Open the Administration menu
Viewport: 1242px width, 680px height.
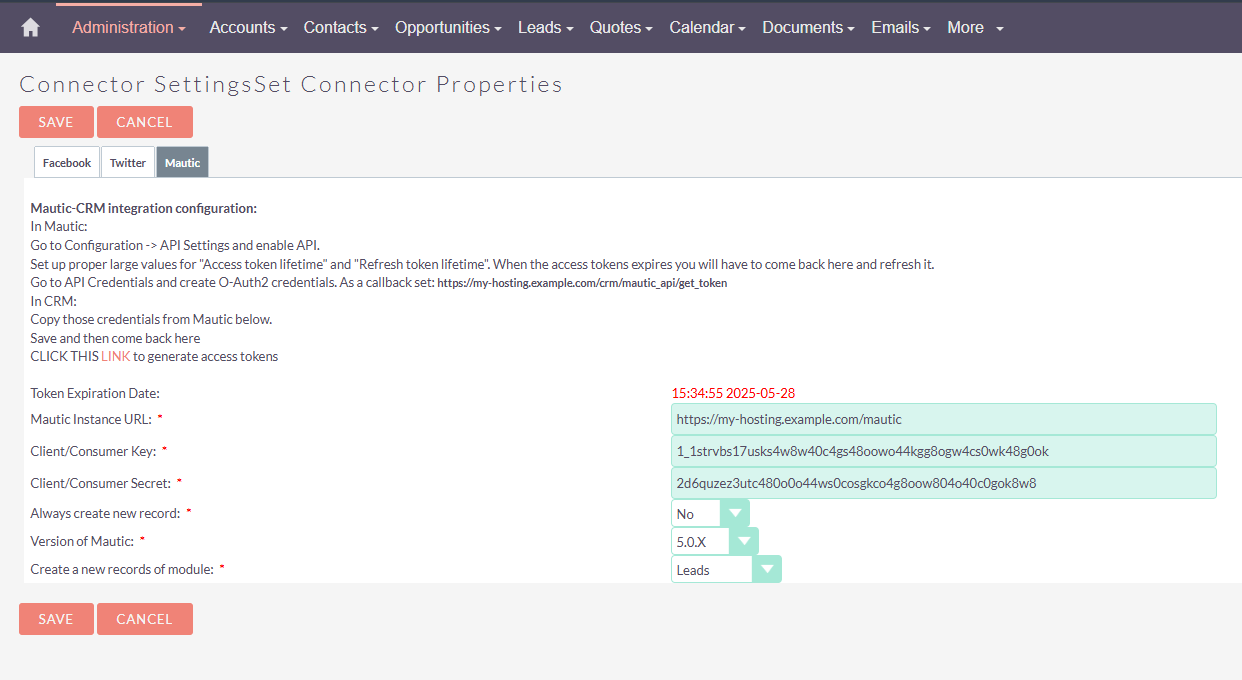(x=129, y=28)
